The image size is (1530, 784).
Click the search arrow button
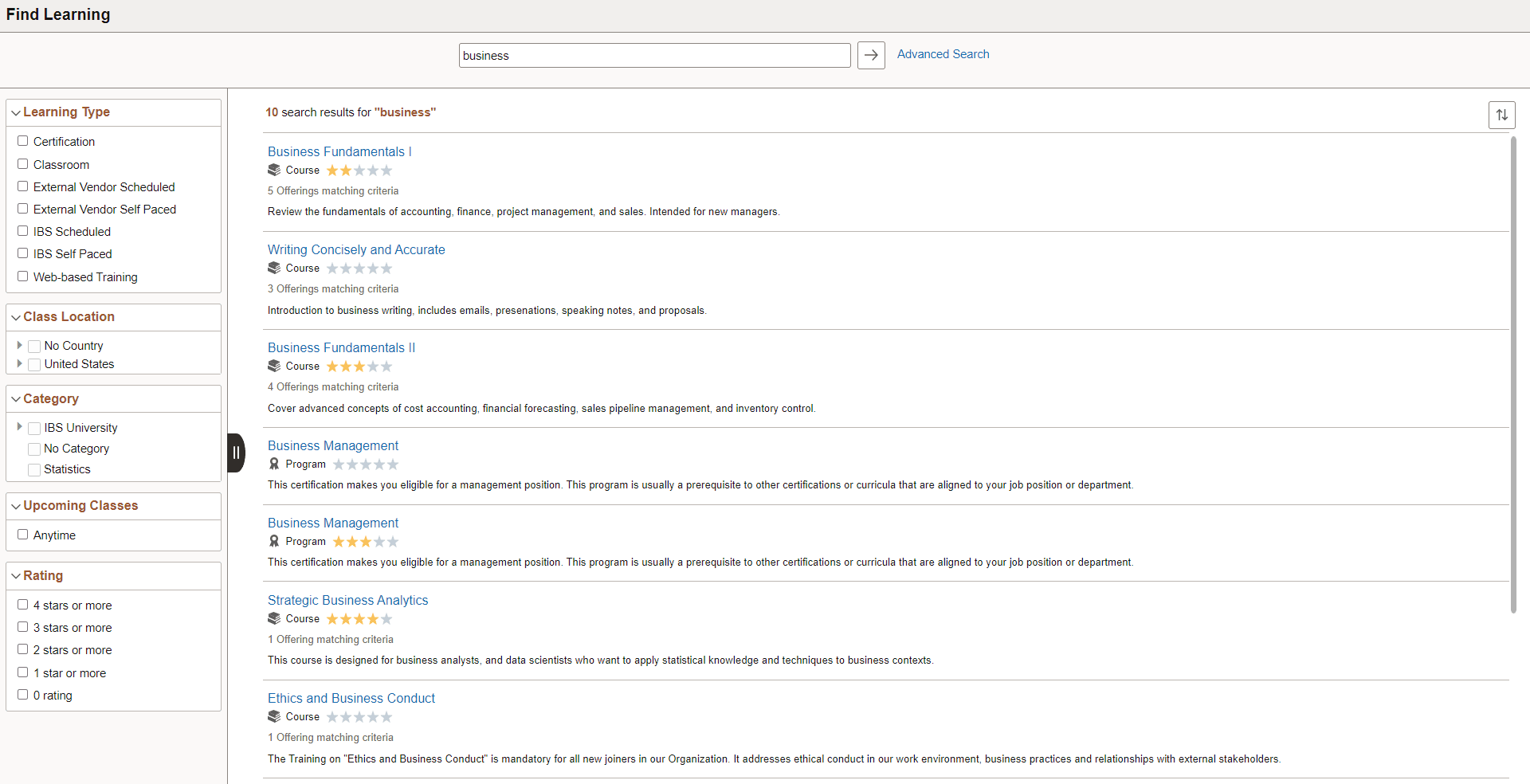pyautogui.click(x=871, y=55)
